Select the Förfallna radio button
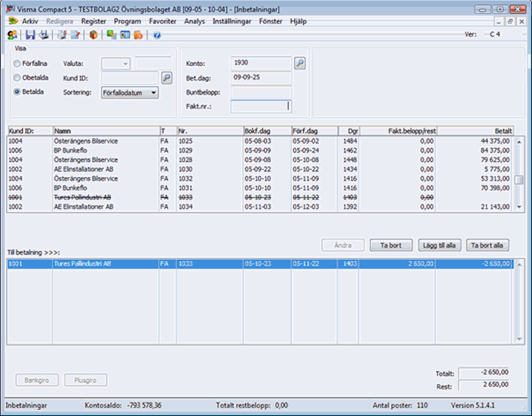This screenshot has height=416, width=532. click(17, 63)
